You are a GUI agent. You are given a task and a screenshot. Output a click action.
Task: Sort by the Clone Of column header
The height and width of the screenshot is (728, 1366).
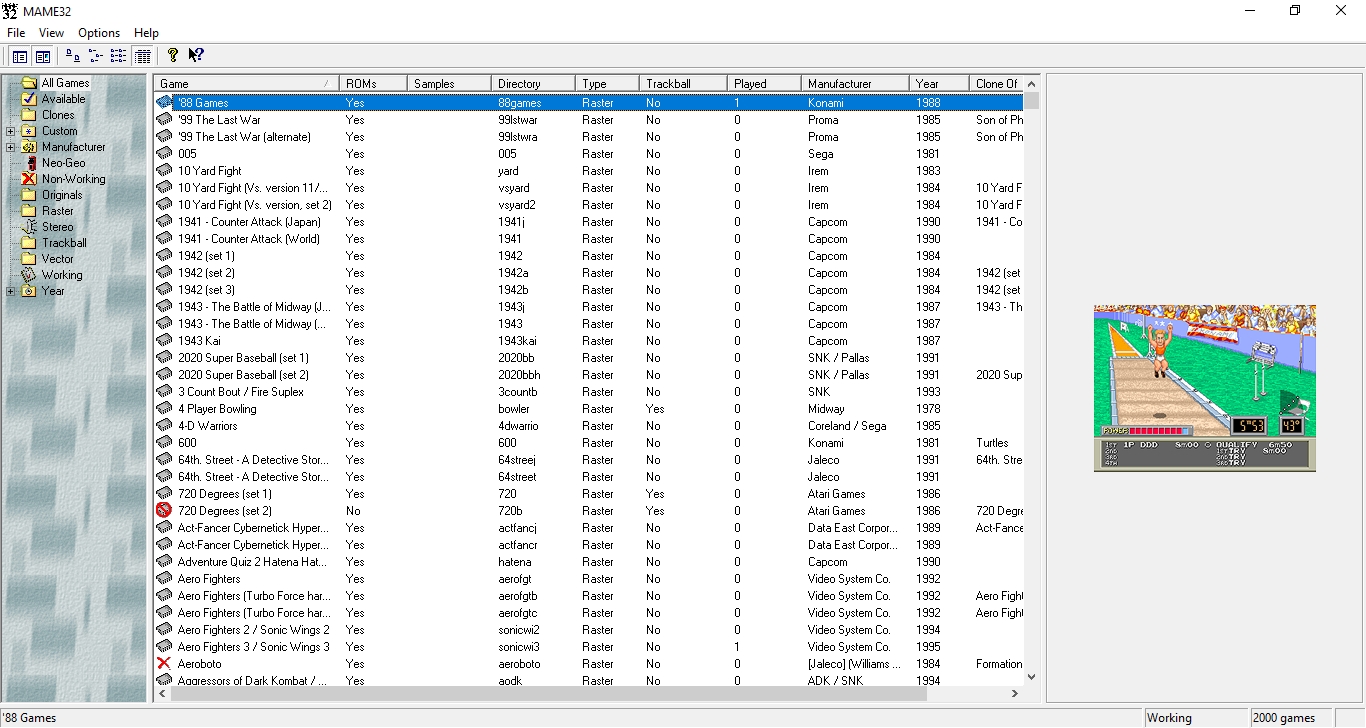997,84
